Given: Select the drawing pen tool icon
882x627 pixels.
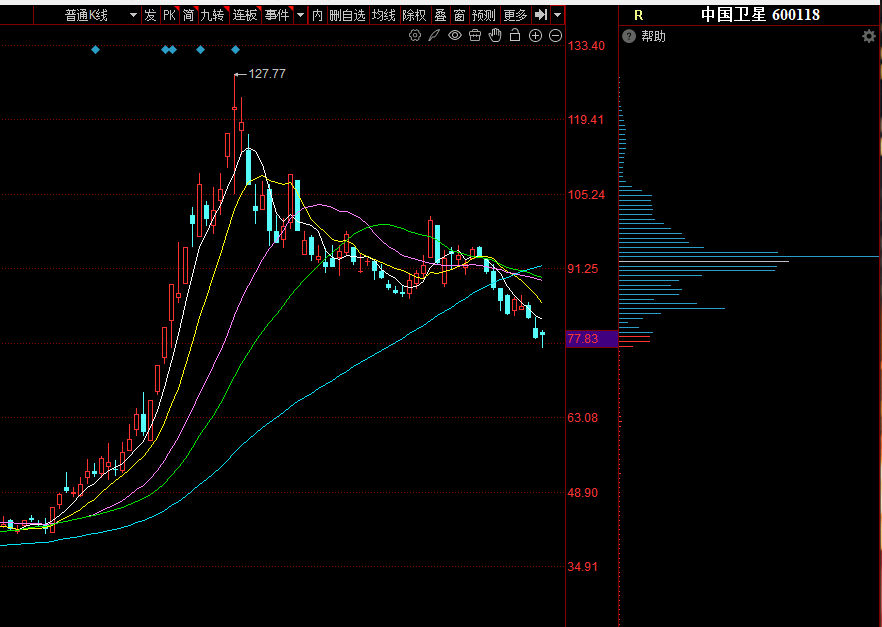Looking at the screenshot, I should (434, 35).
